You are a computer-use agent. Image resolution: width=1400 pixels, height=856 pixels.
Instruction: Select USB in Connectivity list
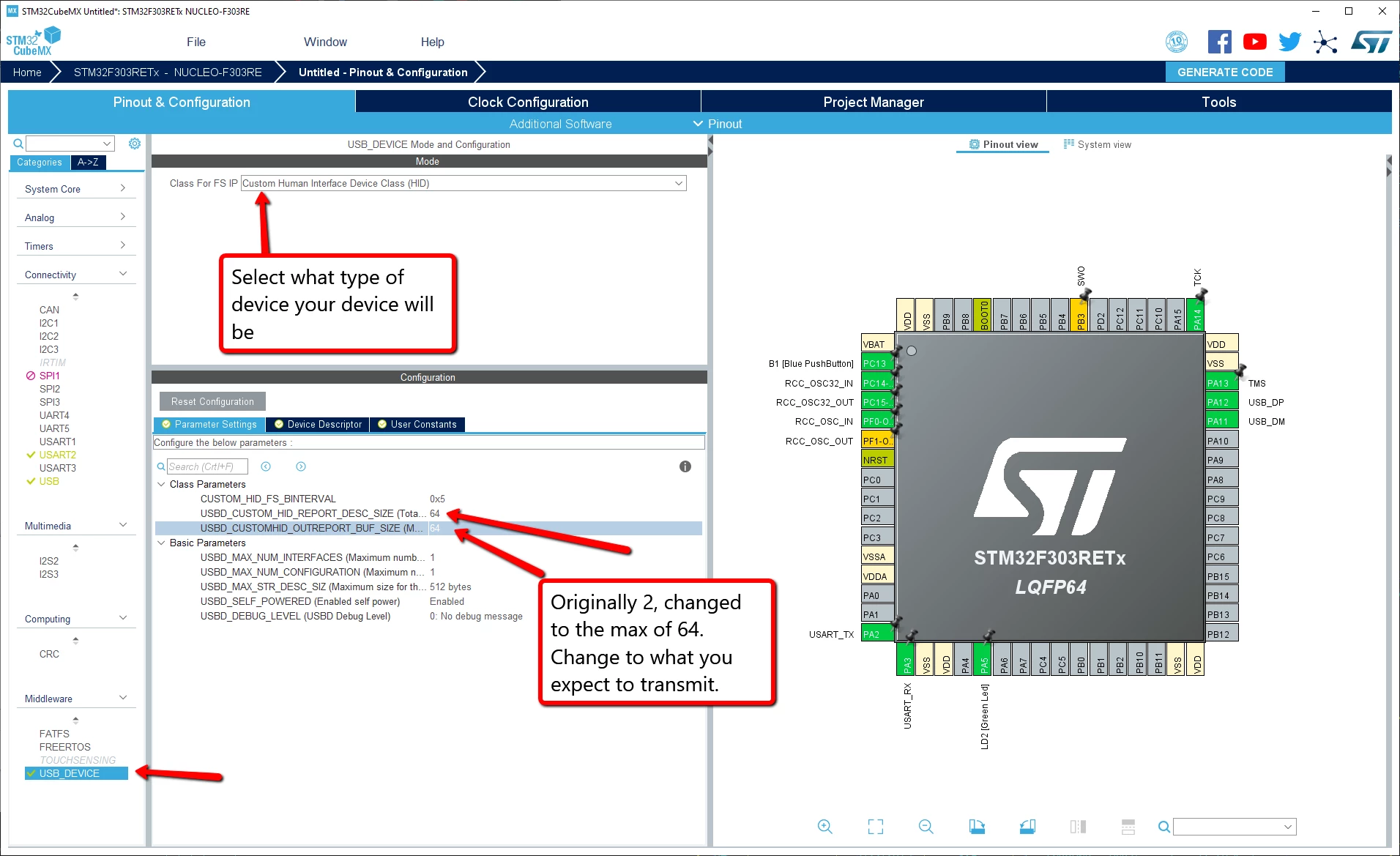click(x=49, y=481)
